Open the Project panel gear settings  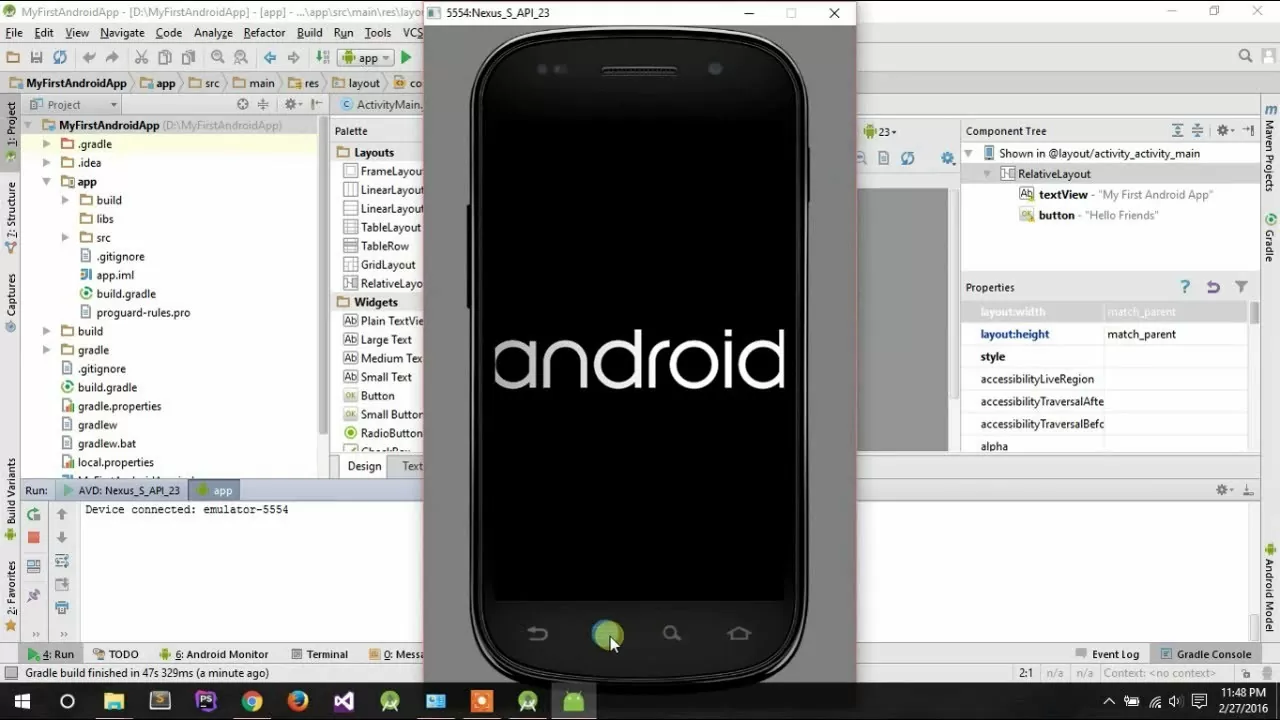tap(291, 104)
